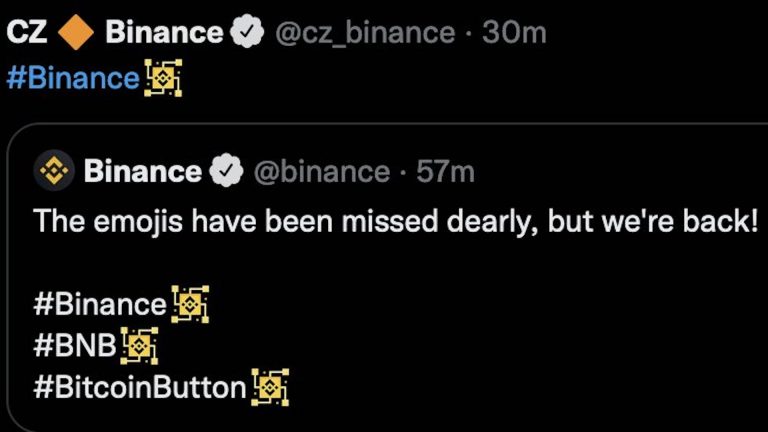Viewport: 768px width, 432px height.
Task: Click the 30m timestamp of CZ's tweet
Action: click(514, 33)
